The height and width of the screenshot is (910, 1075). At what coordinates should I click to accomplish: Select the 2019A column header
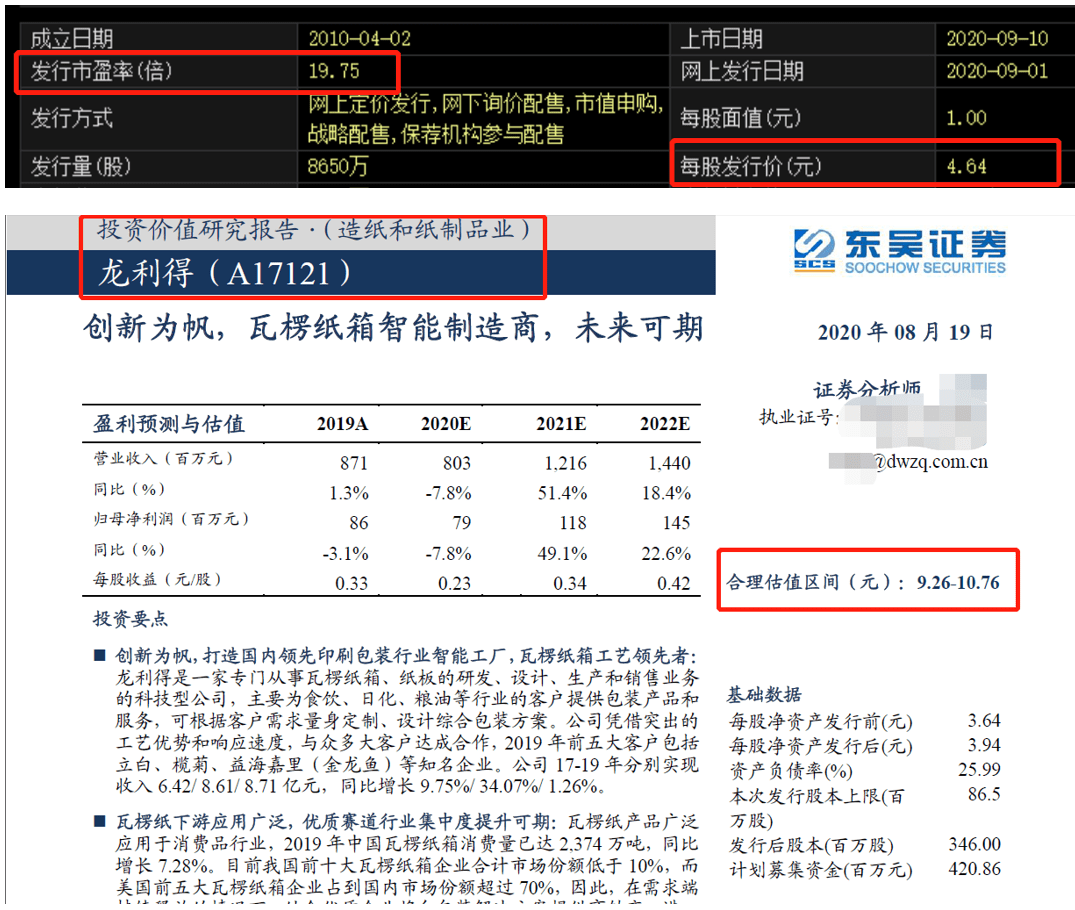point(342,424)
